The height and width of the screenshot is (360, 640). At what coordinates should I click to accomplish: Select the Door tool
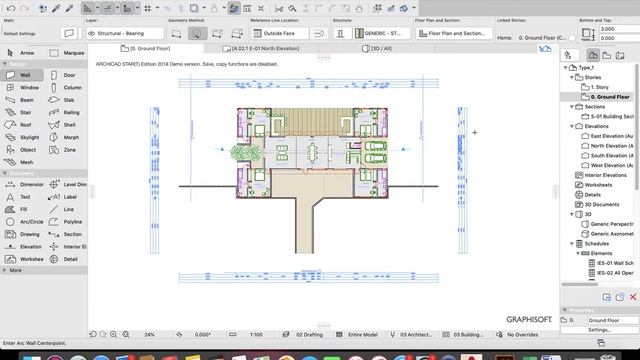63,75
